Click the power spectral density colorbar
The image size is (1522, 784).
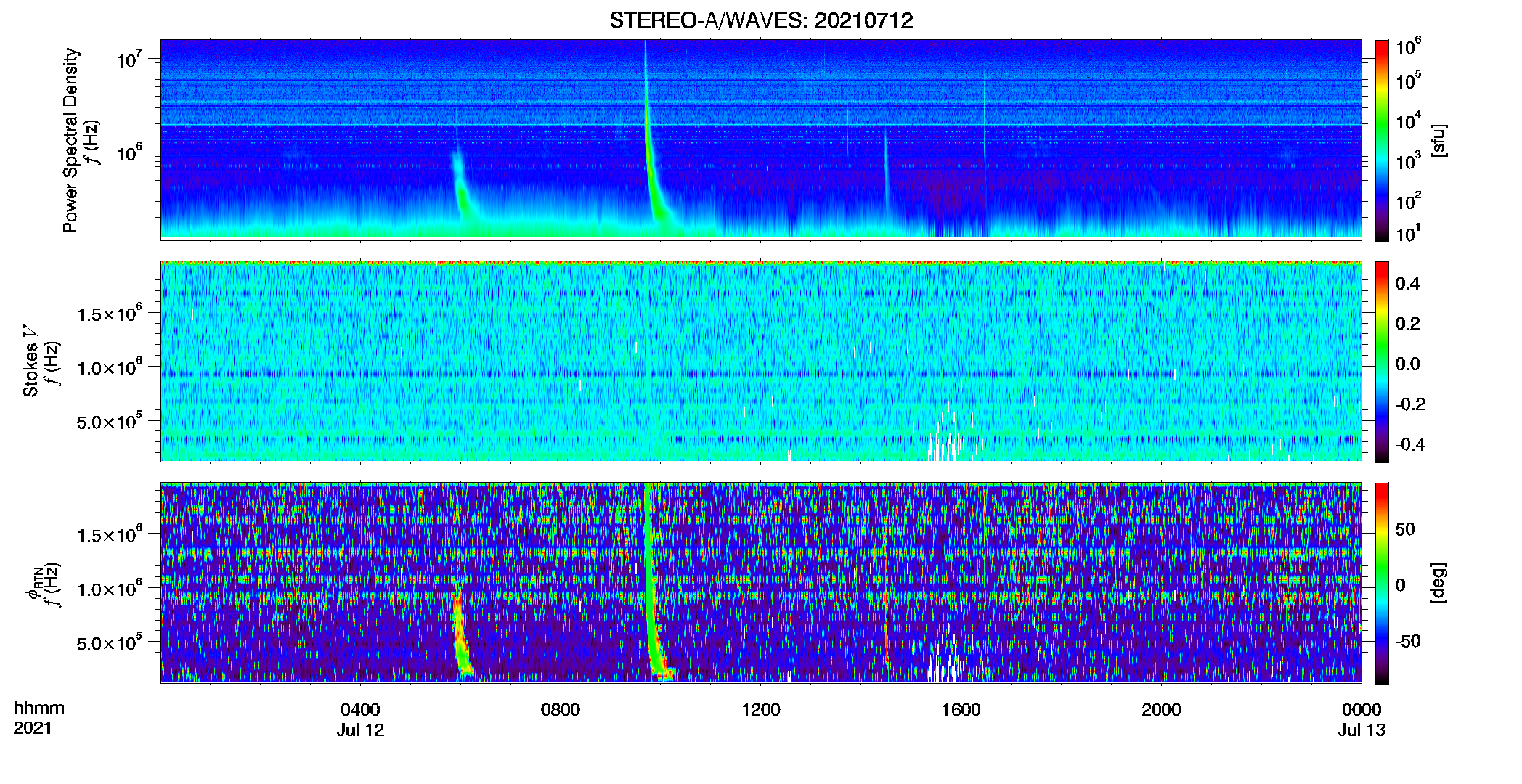(1382, 140)
